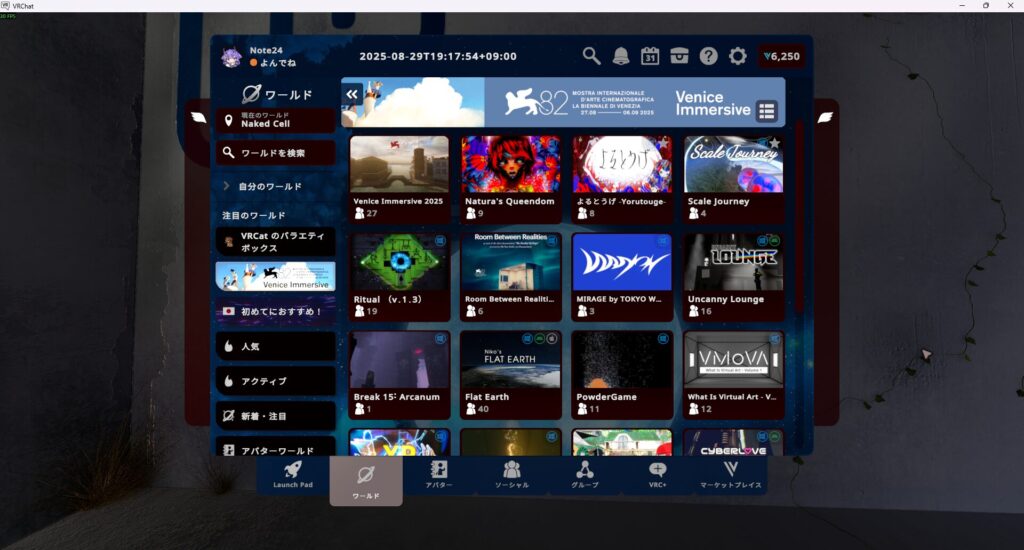Select Venice Immersive sidebar banner

[276, 276]
